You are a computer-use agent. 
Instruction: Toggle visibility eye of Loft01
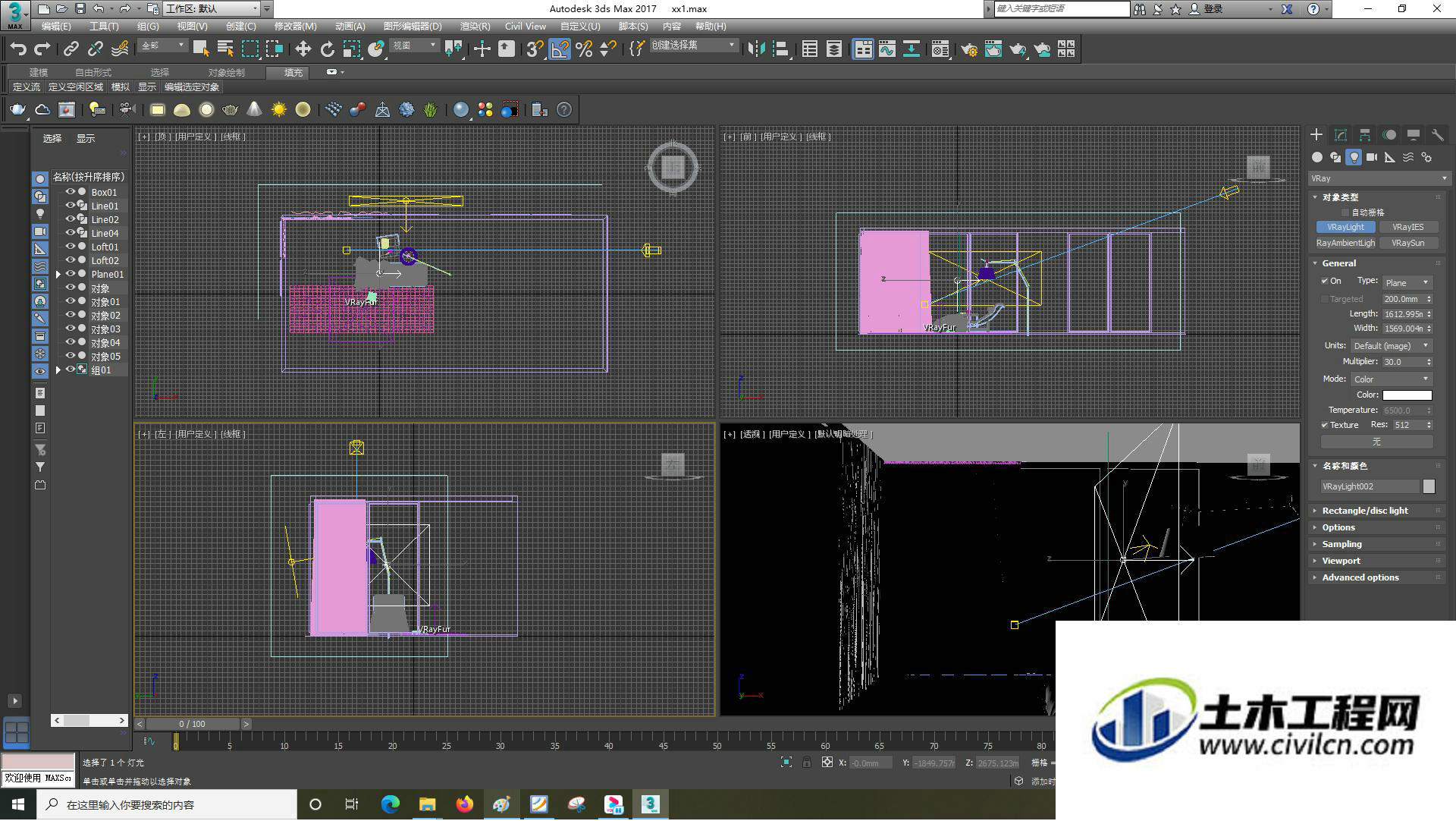pyautogui.click(x=70, y=247)
